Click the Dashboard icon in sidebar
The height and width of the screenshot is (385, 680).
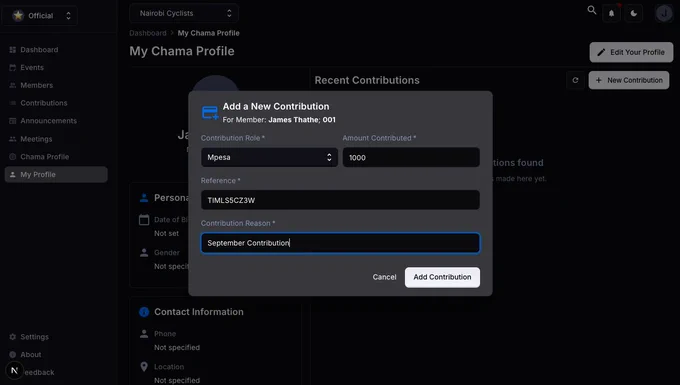point(13,50)
